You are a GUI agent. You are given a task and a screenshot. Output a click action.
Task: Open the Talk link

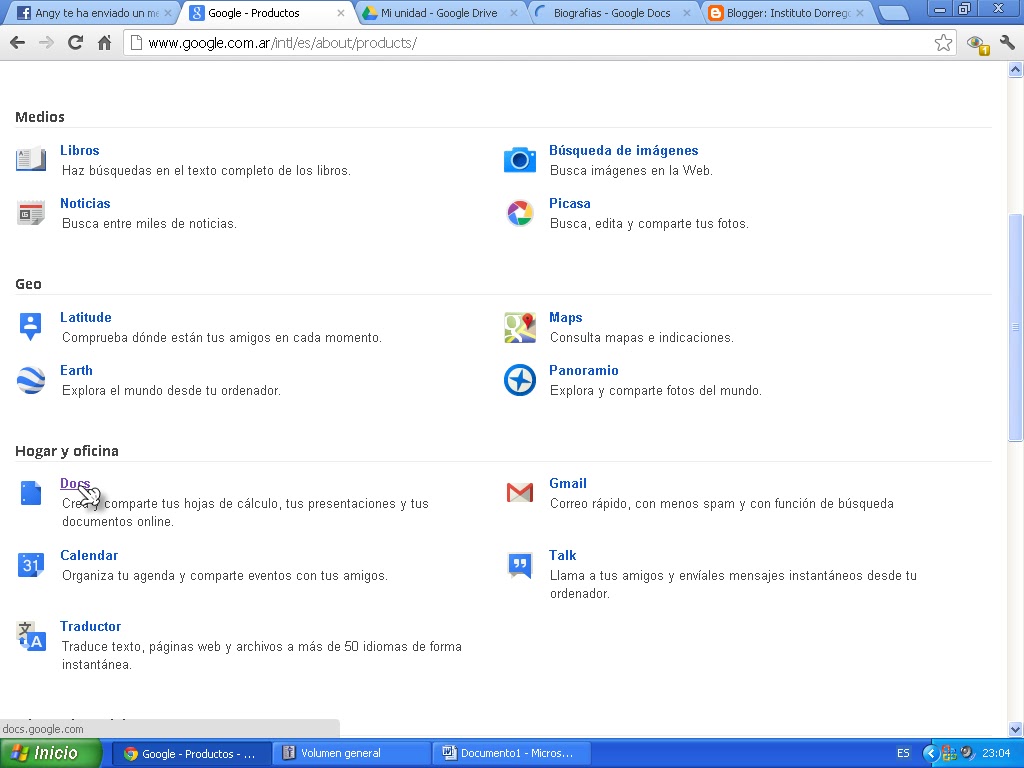point(562,555)
